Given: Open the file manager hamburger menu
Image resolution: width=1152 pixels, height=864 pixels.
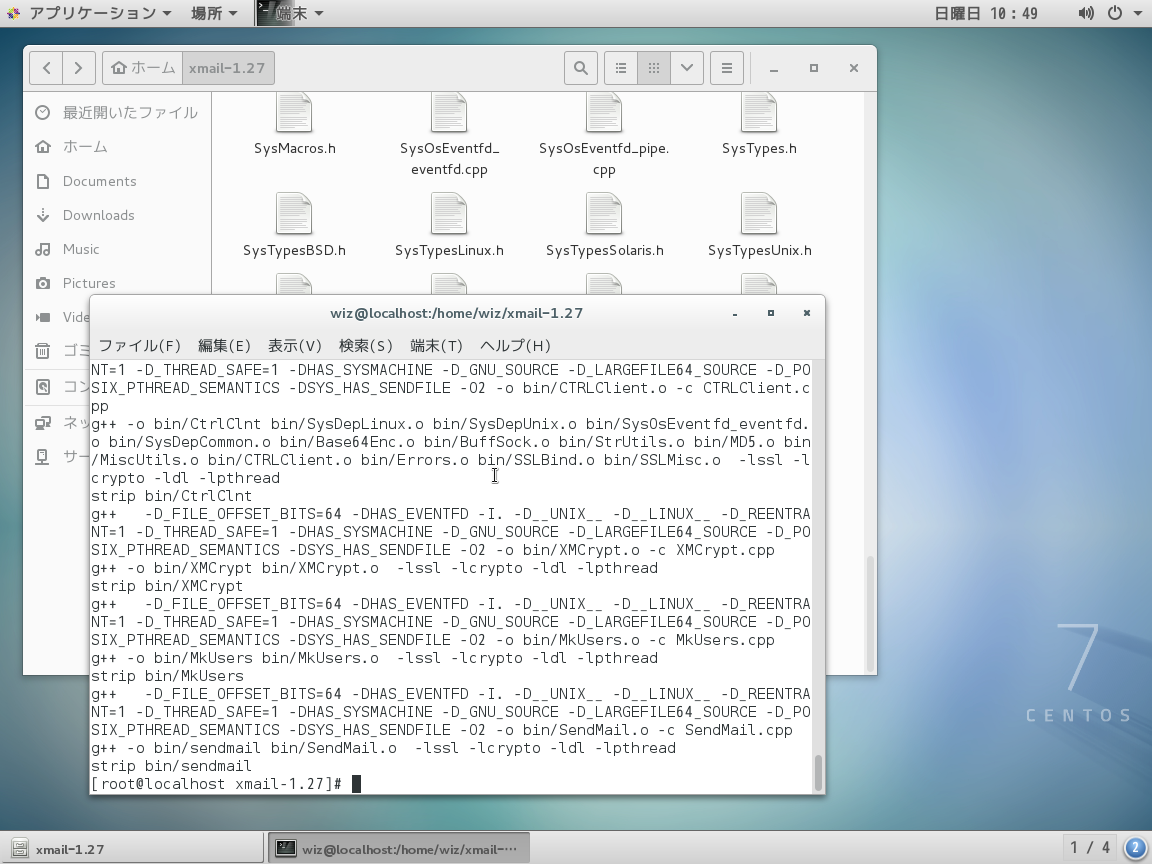Looking at the screenshot, I should [x=727, y=68].
